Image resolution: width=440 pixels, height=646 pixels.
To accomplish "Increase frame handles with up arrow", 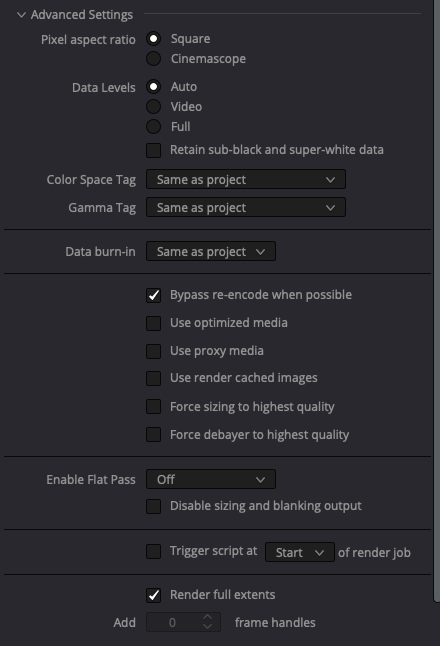I will pyautogui.click(x=208, y=618).
